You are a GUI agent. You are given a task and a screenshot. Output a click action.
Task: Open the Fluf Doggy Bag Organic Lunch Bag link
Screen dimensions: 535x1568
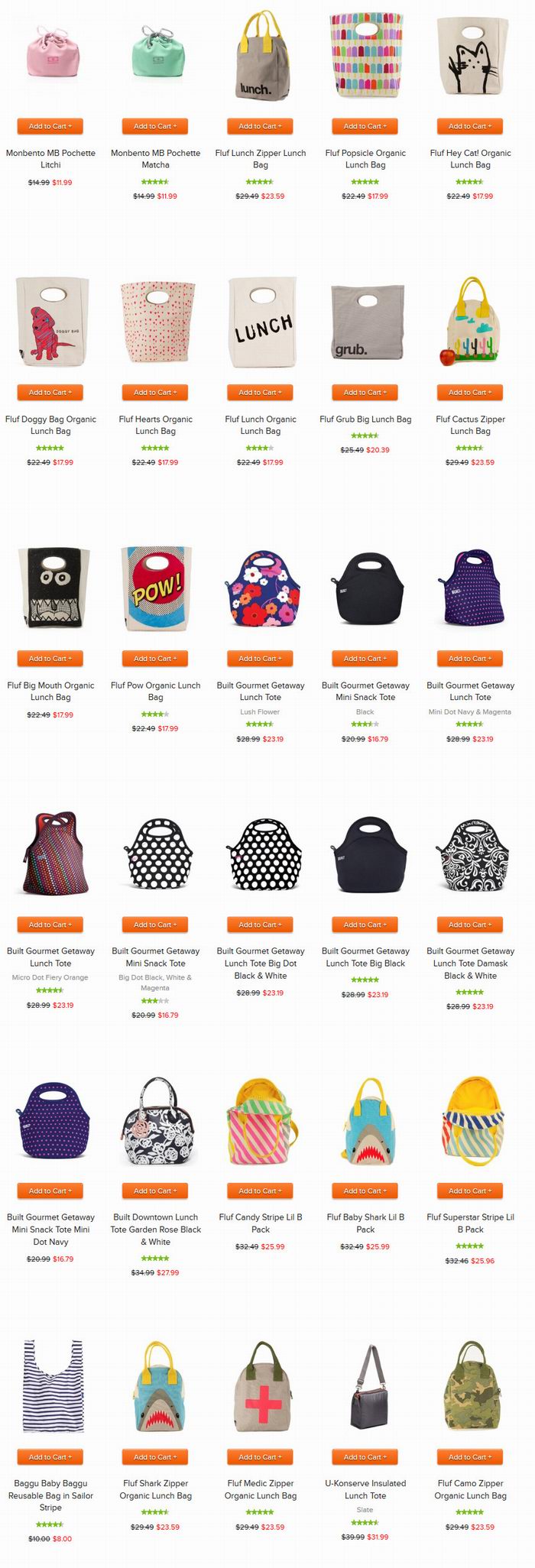[x=50, y=425]
